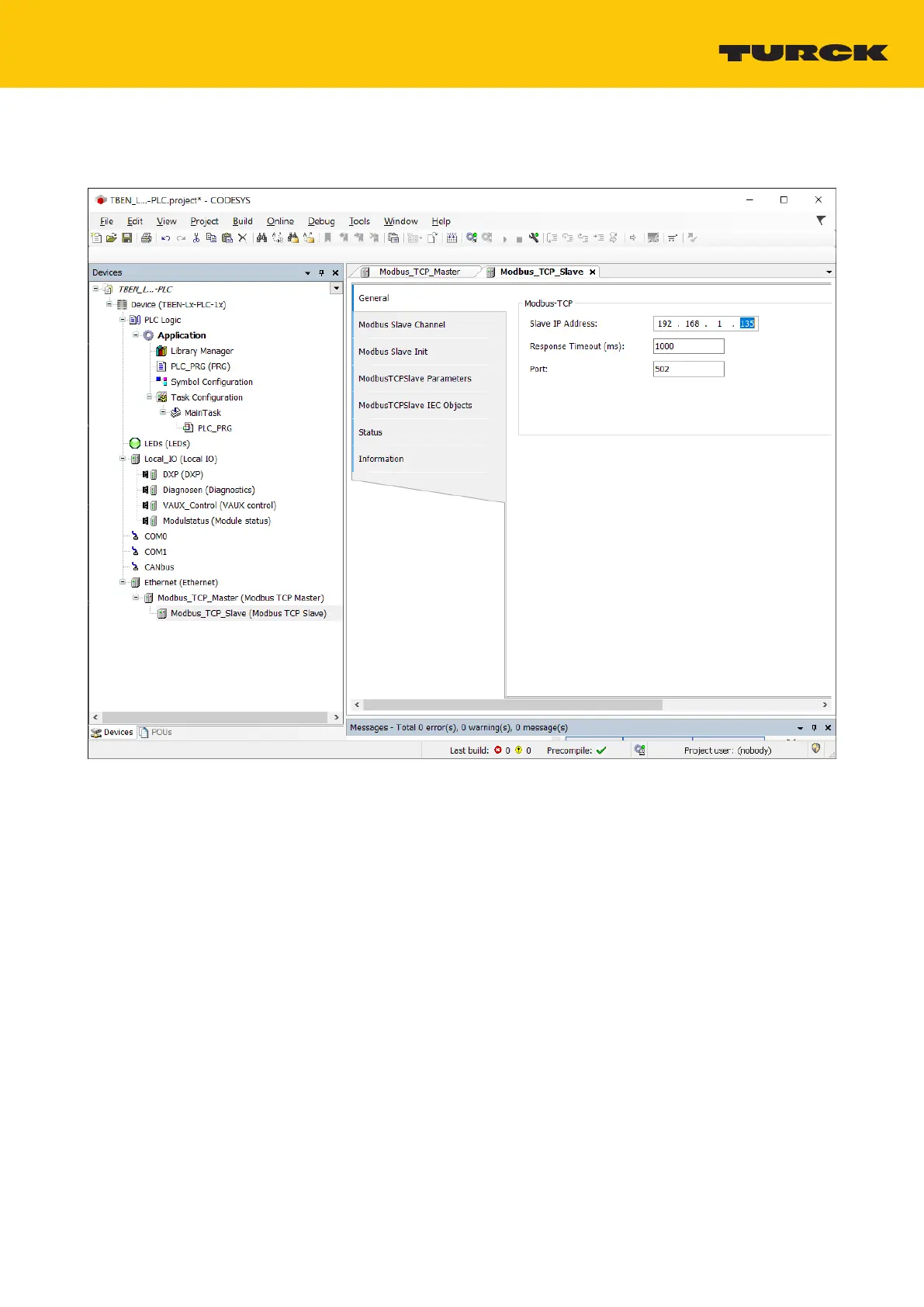Open the File menu
The height and width of the screenshot is (1307, 924).
(107, 221)
